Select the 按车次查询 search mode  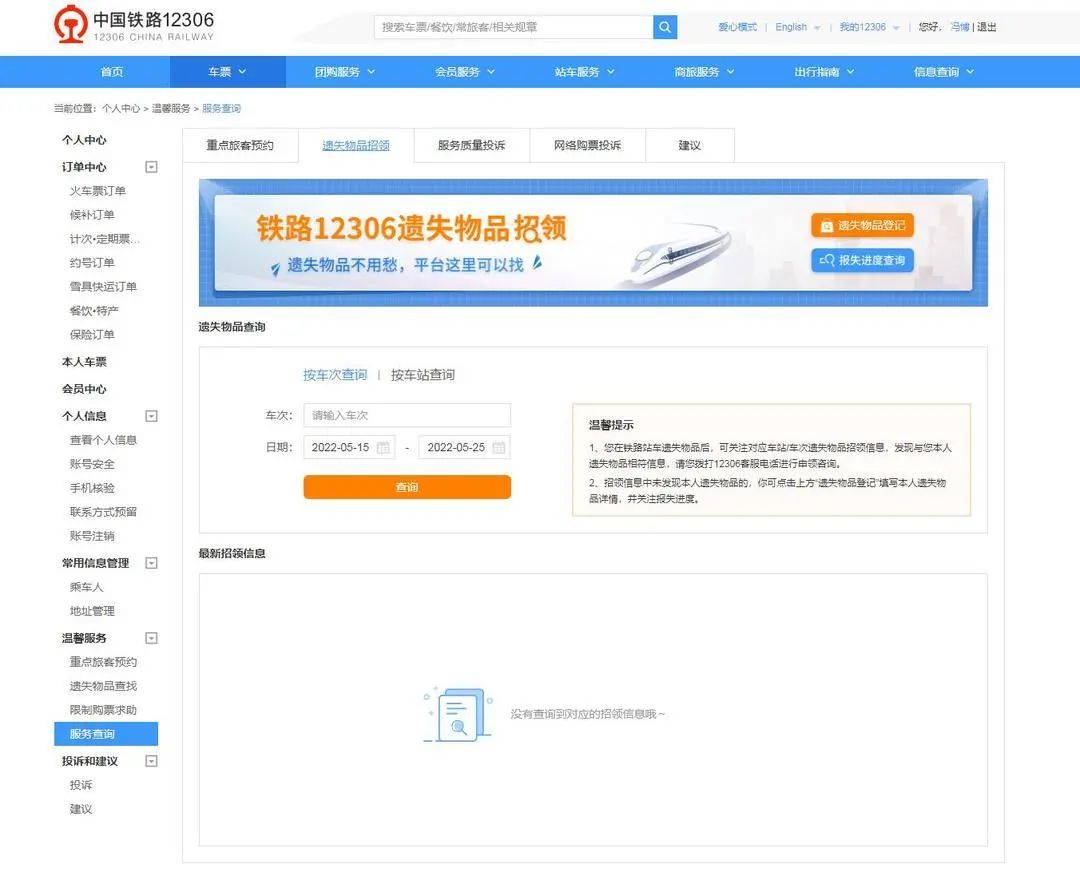335,375
